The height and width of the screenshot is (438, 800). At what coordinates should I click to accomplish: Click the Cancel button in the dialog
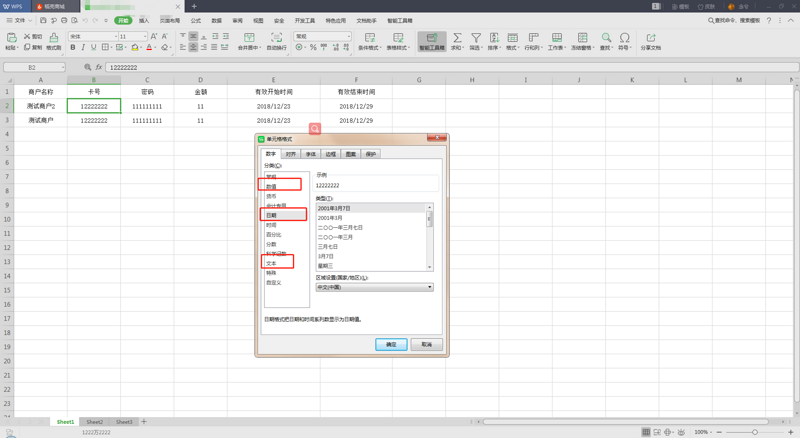[x=427, y=345]
